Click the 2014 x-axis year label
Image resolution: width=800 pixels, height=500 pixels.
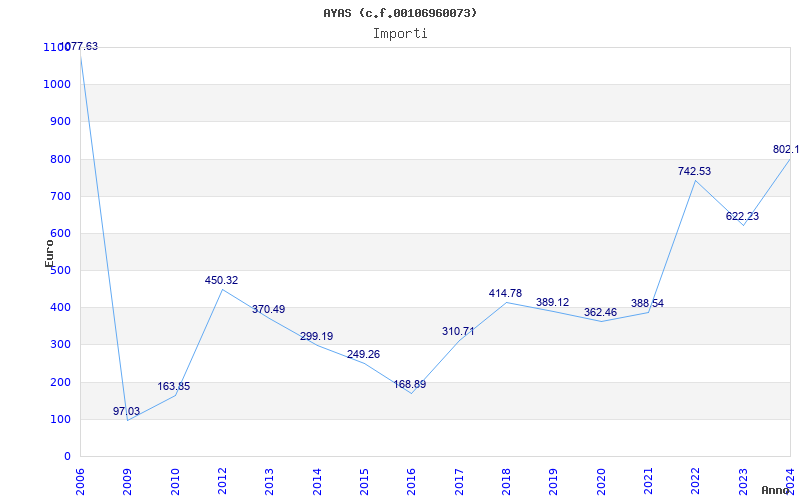click(x=316, y=482)
